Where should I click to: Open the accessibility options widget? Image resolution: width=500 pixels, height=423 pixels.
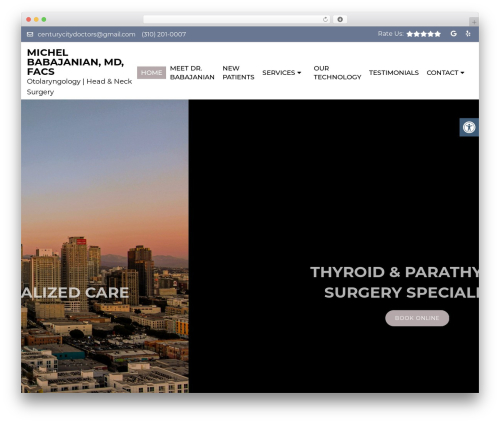coord(469,127)
